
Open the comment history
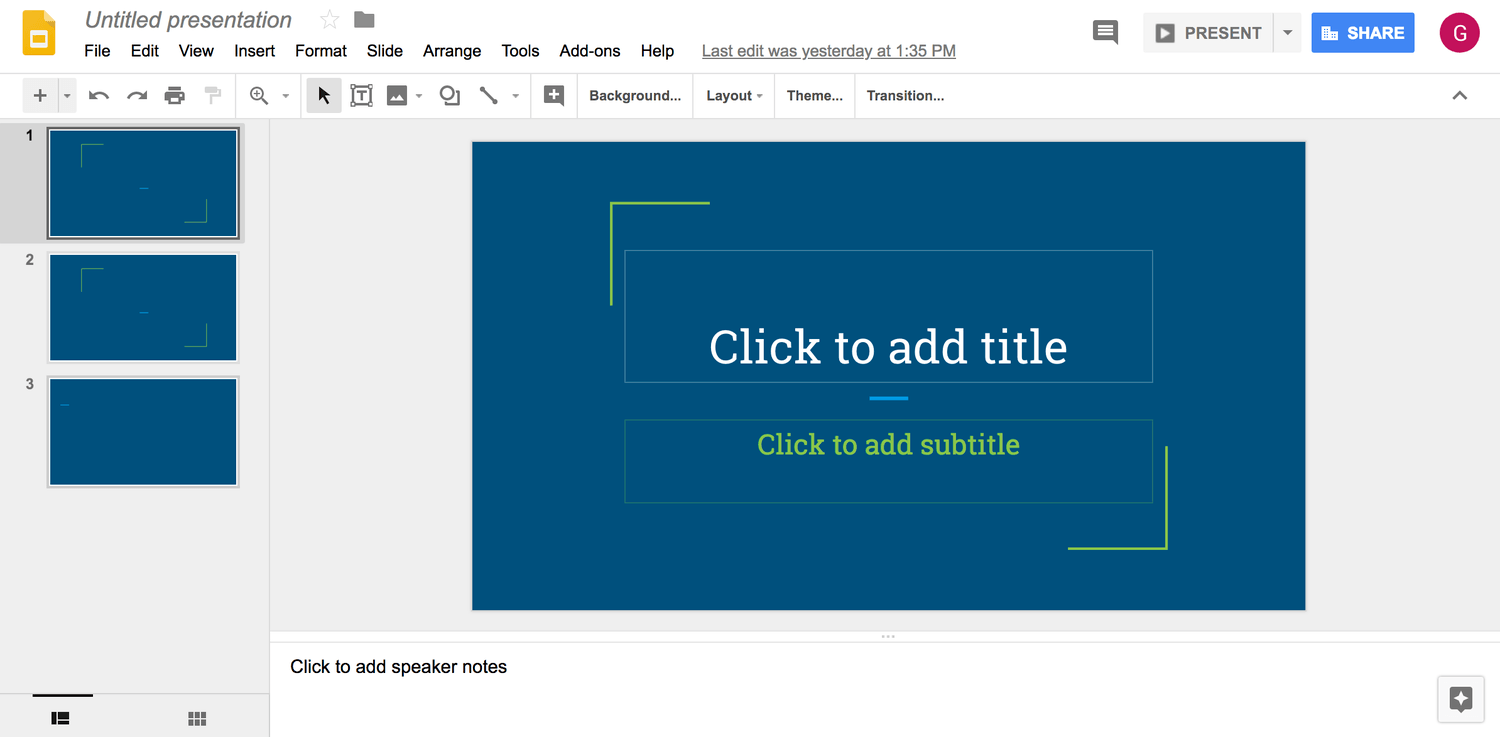[x=1105, y=32]
